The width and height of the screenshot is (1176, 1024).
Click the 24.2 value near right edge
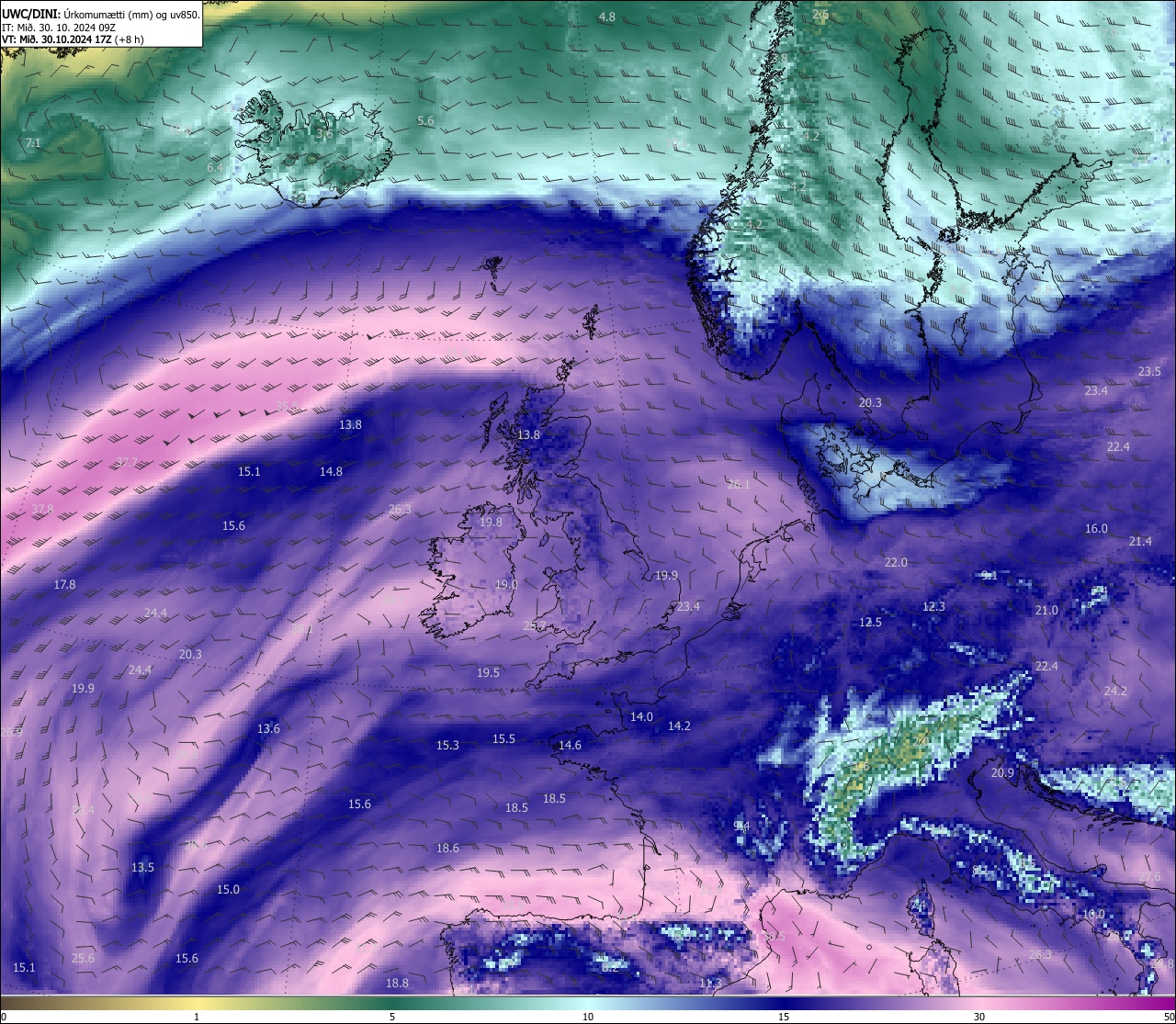coord(1115,692)
